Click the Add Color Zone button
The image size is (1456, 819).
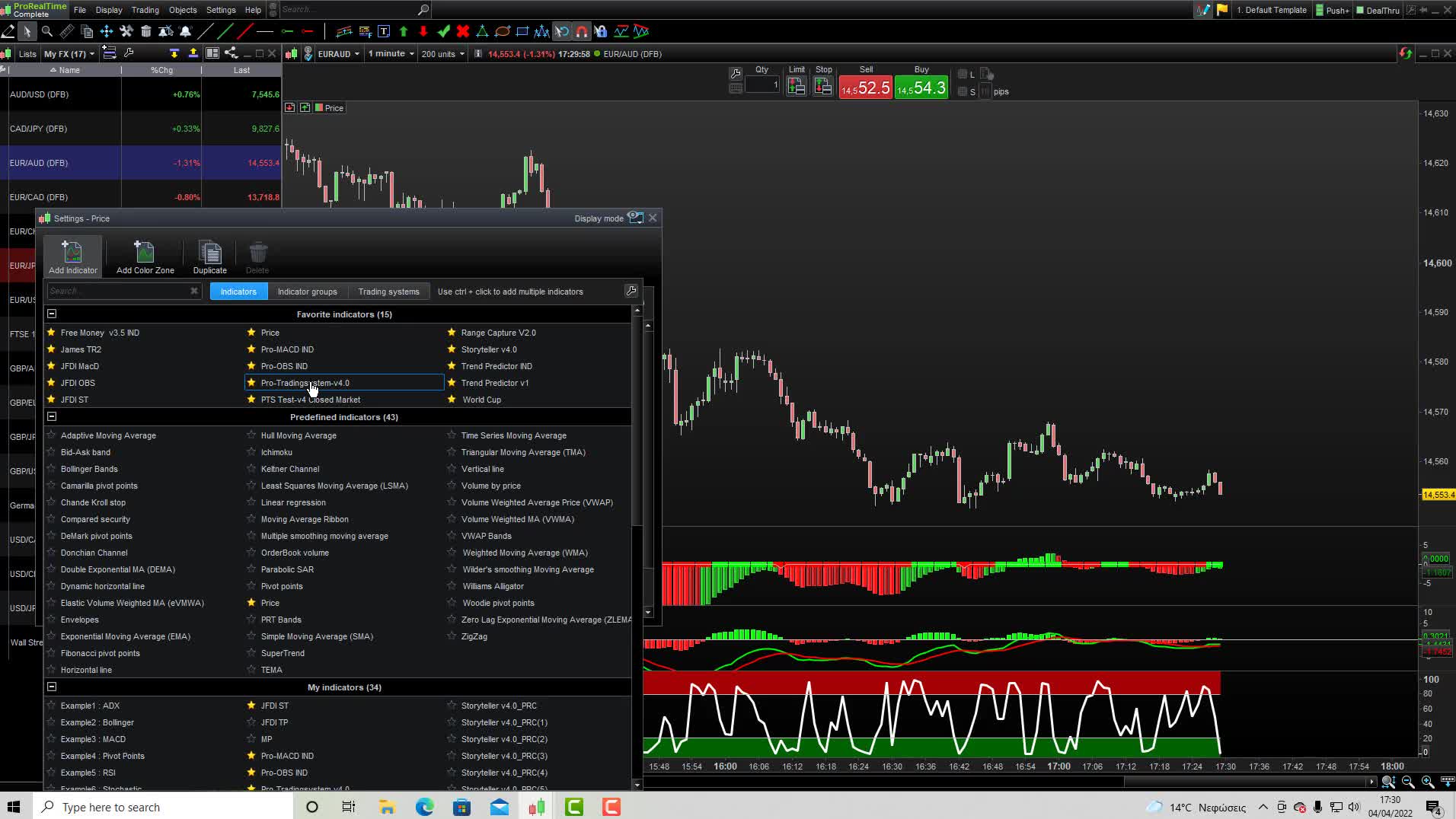tap(144, 256)
